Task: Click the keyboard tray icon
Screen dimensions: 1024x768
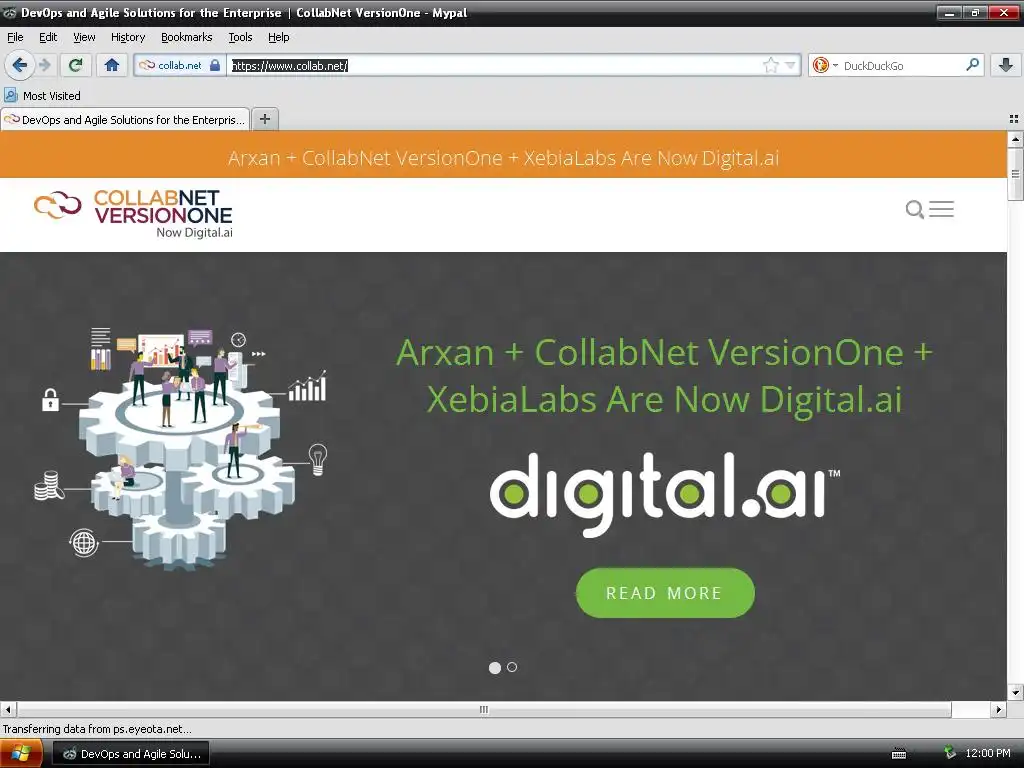Action: coord(899,754)
